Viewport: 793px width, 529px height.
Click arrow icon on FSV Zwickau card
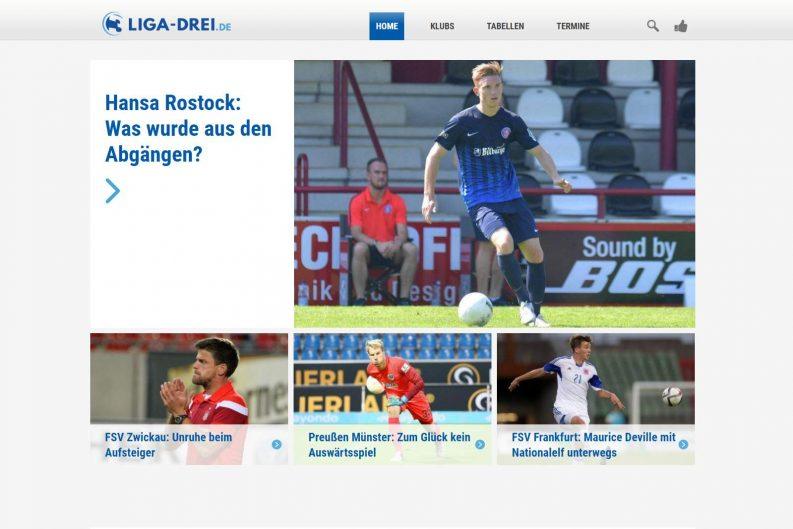coord(277,445)
